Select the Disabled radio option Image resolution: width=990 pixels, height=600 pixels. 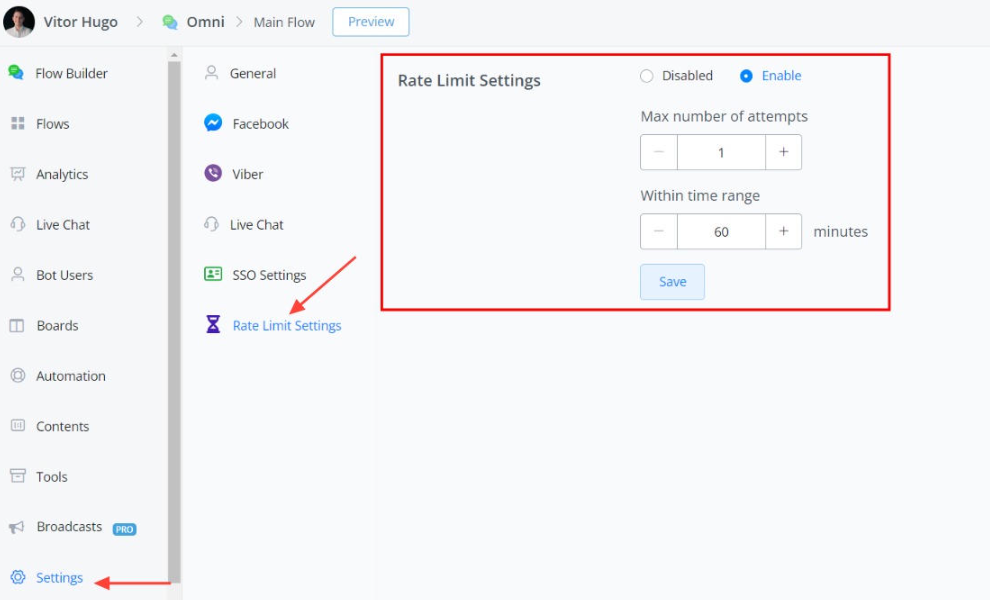tap(646, 76)
